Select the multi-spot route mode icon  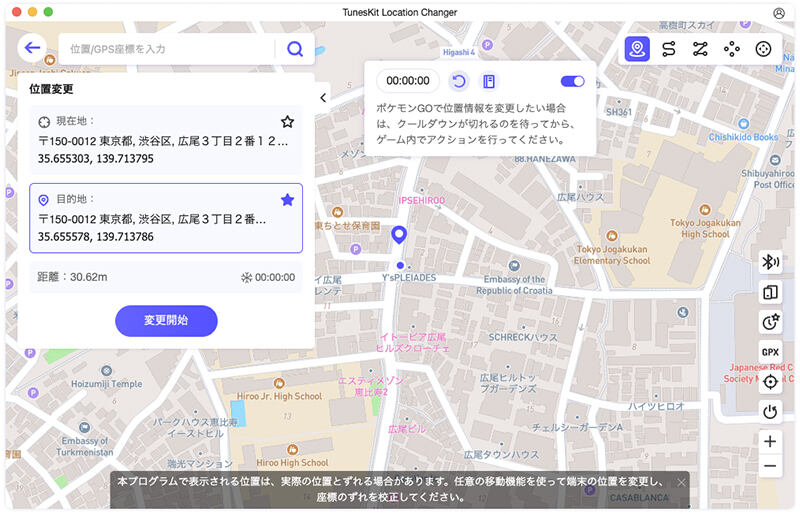click(x=700, y=49)
